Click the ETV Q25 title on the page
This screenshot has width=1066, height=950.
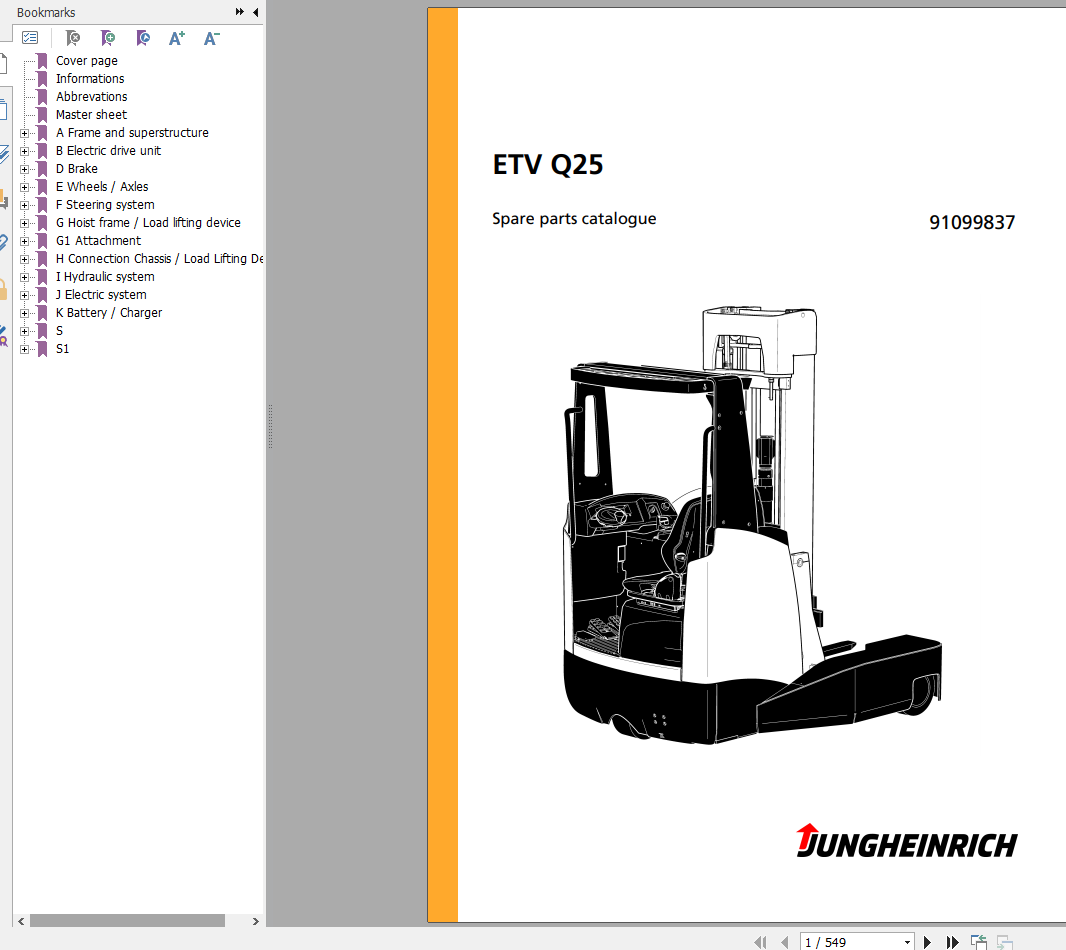[x=547, y=165]
